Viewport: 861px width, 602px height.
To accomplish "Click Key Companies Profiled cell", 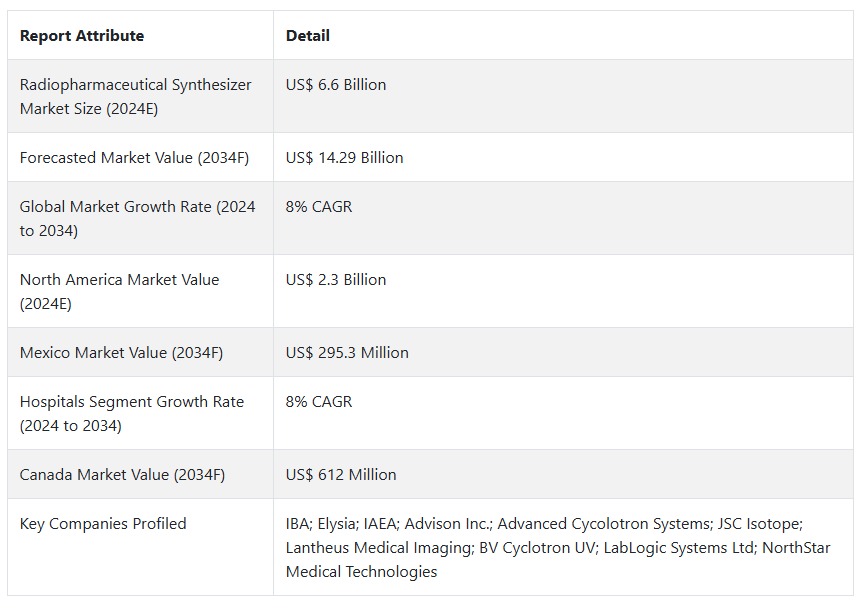I will pyautogui.click(x=103, y=524).
